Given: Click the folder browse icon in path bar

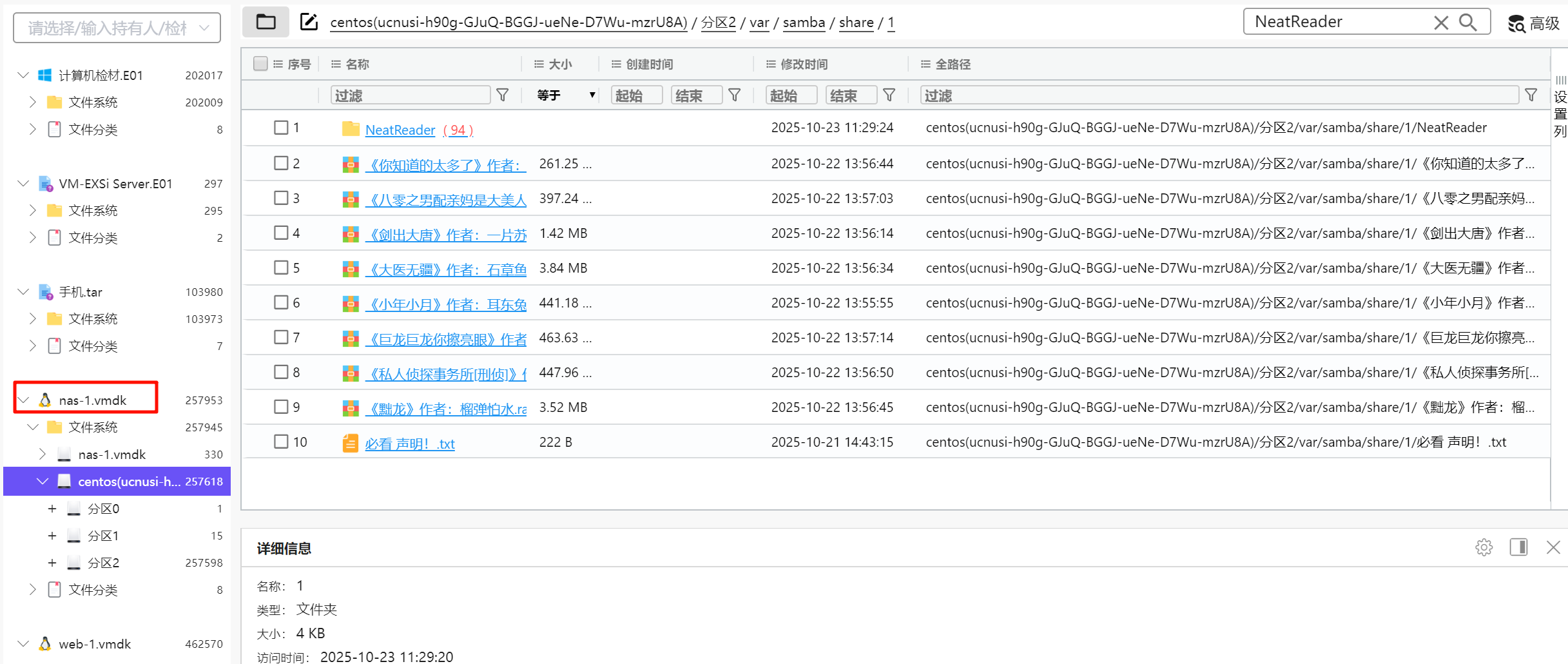Looking at the screenshot, I should [266, 23].
